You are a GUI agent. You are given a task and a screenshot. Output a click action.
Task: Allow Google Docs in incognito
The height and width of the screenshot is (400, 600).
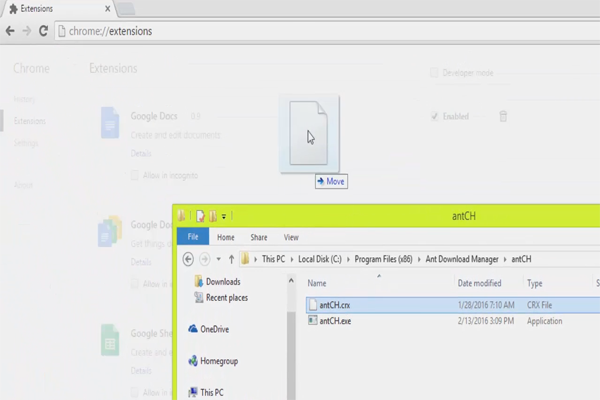click(134, 175)
